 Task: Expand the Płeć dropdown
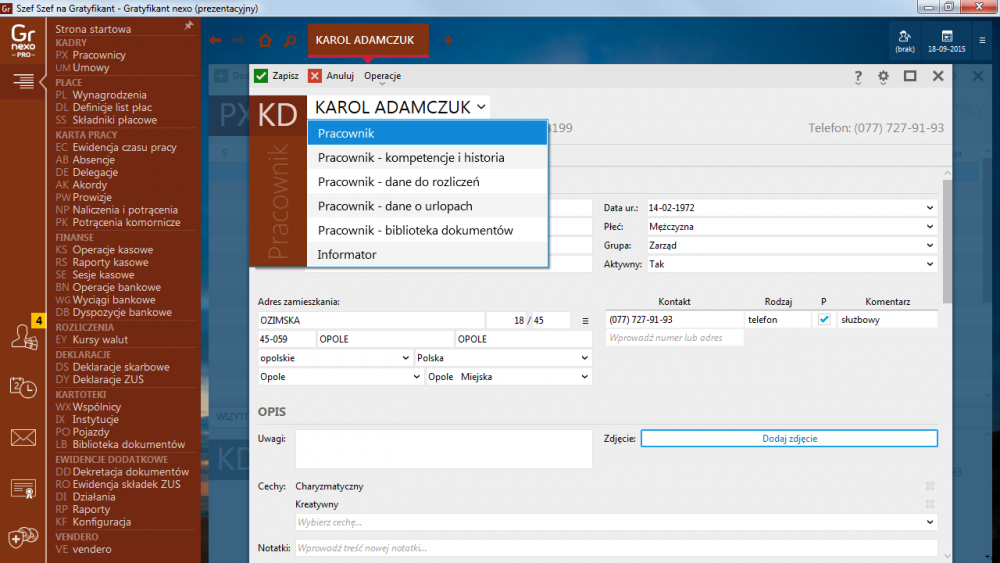930,227
